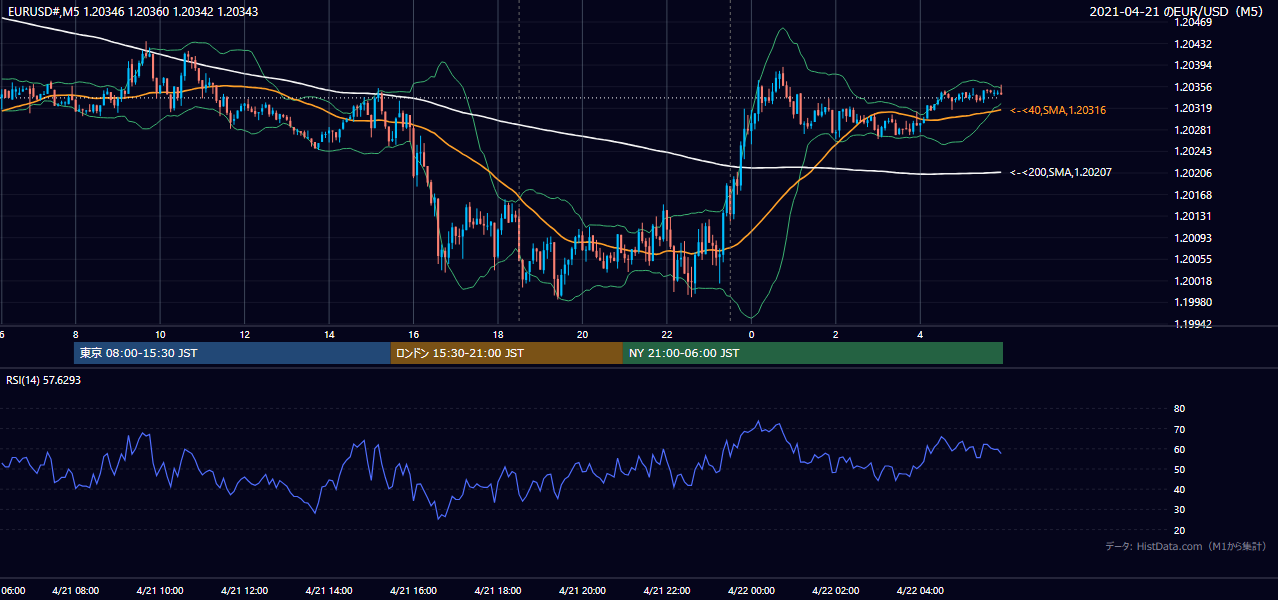Click the 4/21 16:00 date label
1278x600 pixels.
413,591
